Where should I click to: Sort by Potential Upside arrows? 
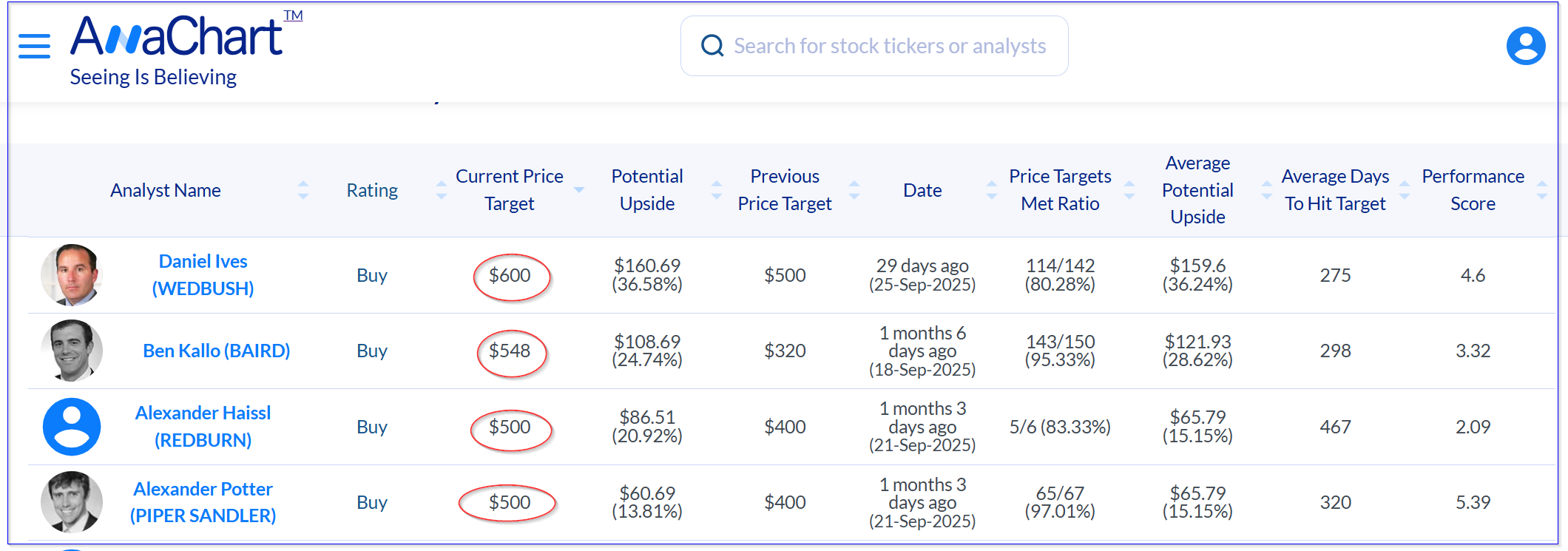717,190
